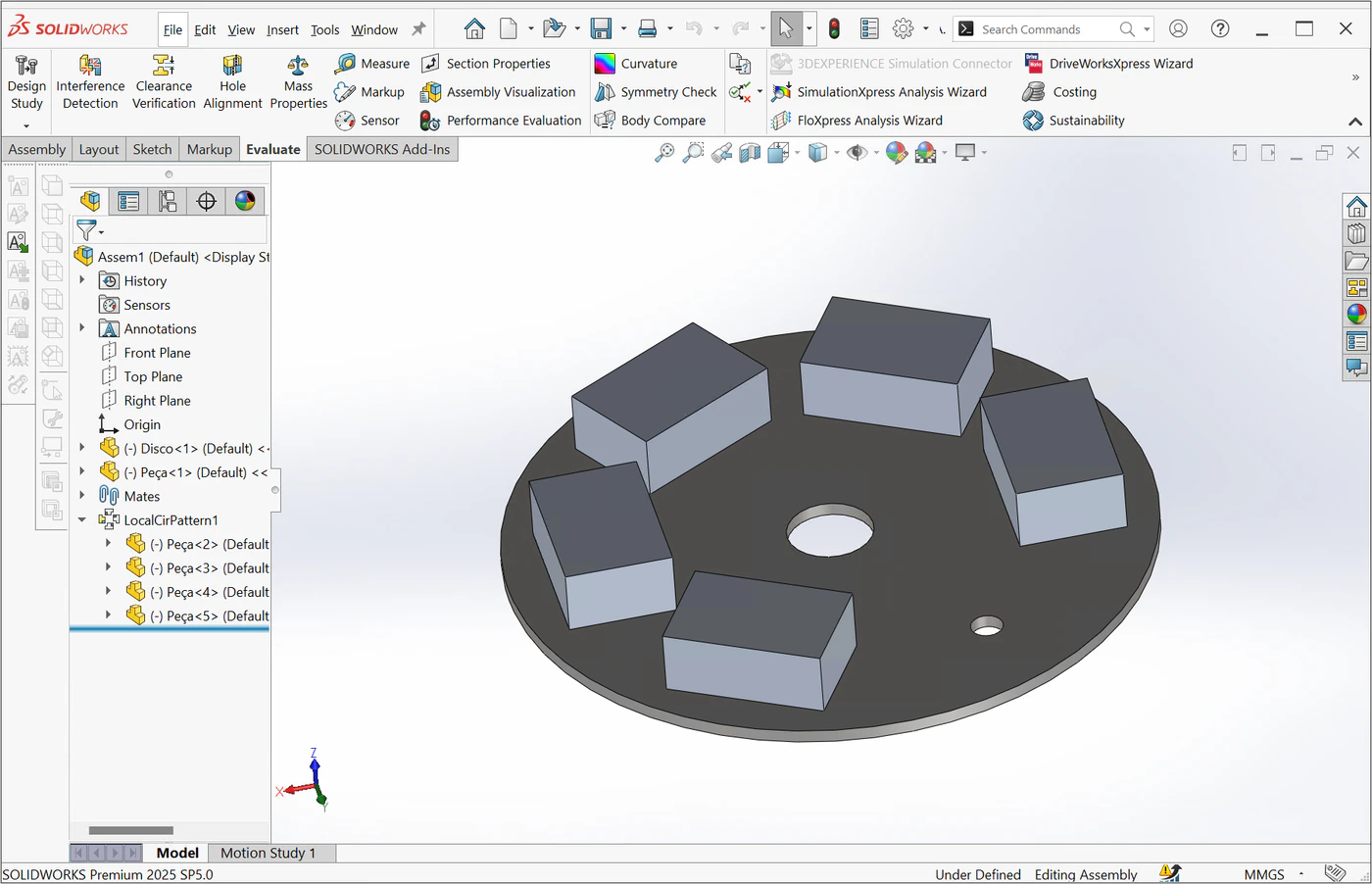Launch FloXpress Analysis Wizard
This screenshot has height=884, width=1372.
(857, 121)
